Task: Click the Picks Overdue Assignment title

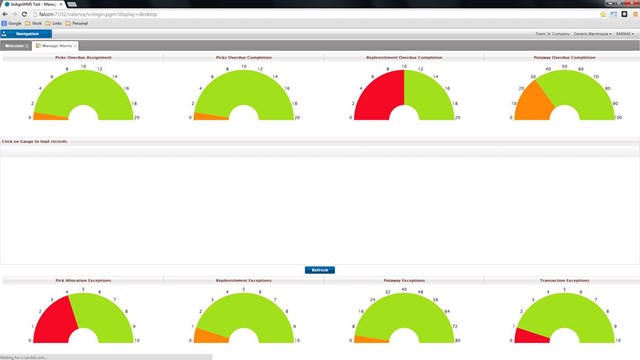Action: click(83, 58)
